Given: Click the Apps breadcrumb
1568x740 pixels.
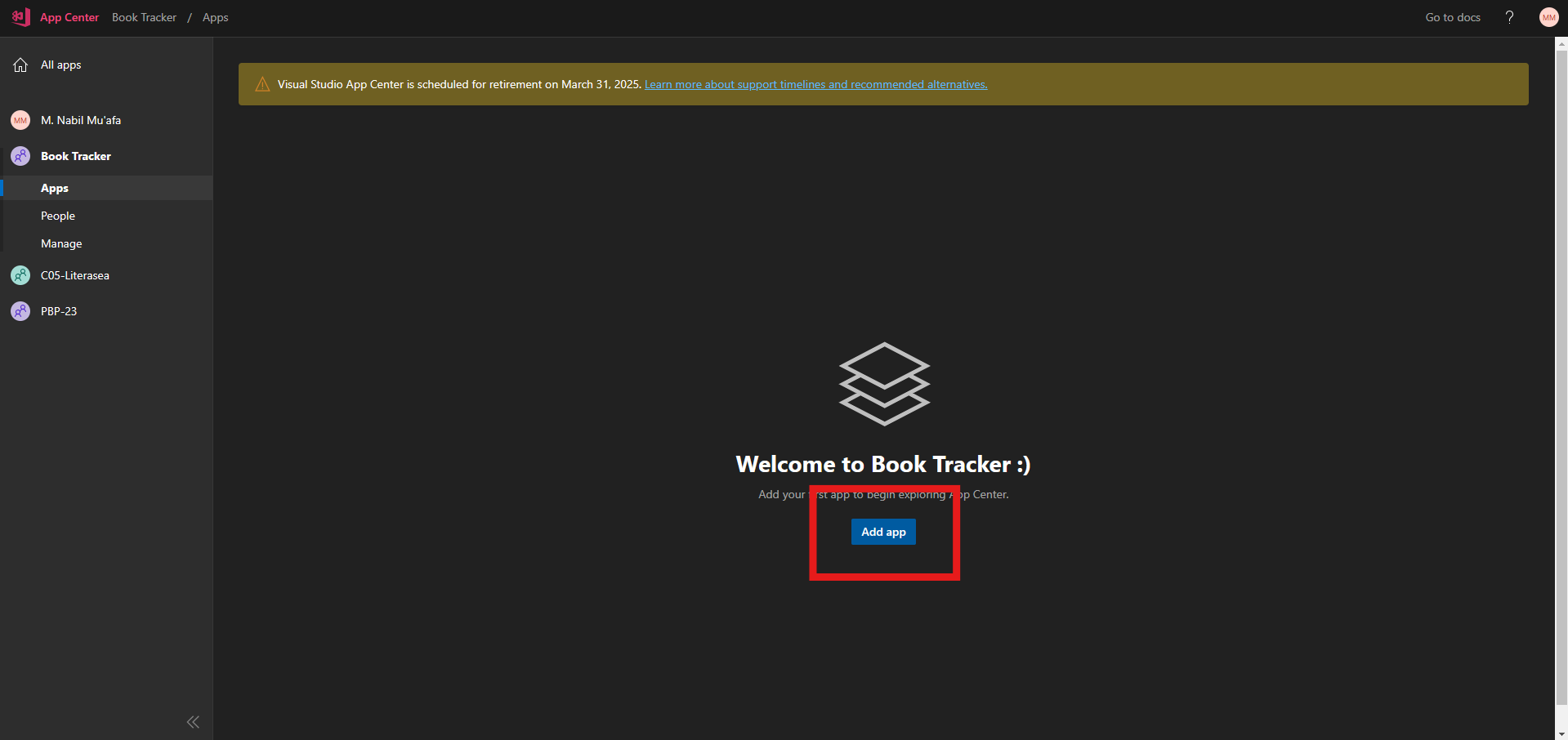Looking at the screenshot, I should [216, 17].
